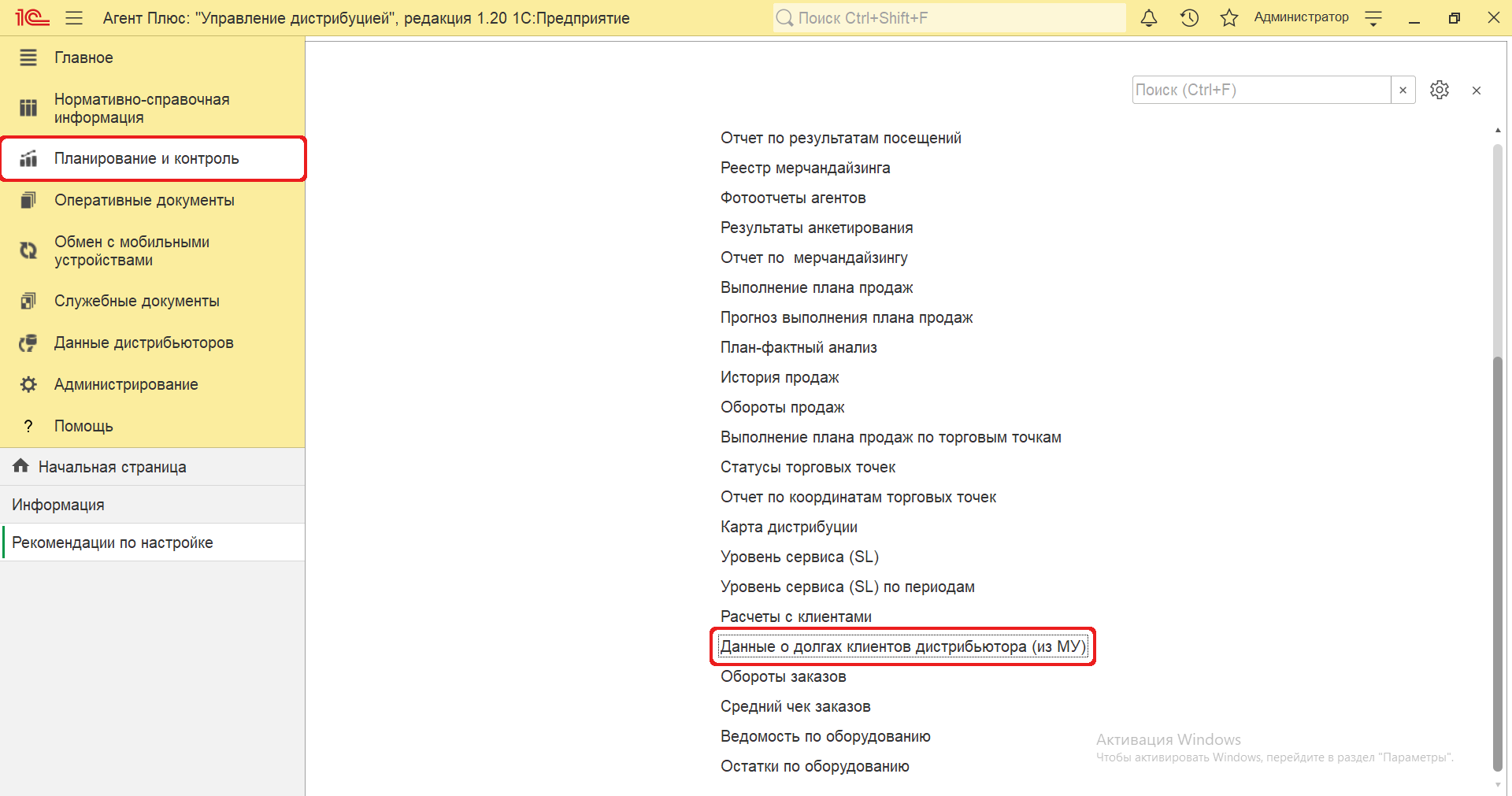Open Выполнение плана продаж report
The width and height of the screenshot is (1512, 796).
pos(817,287)
